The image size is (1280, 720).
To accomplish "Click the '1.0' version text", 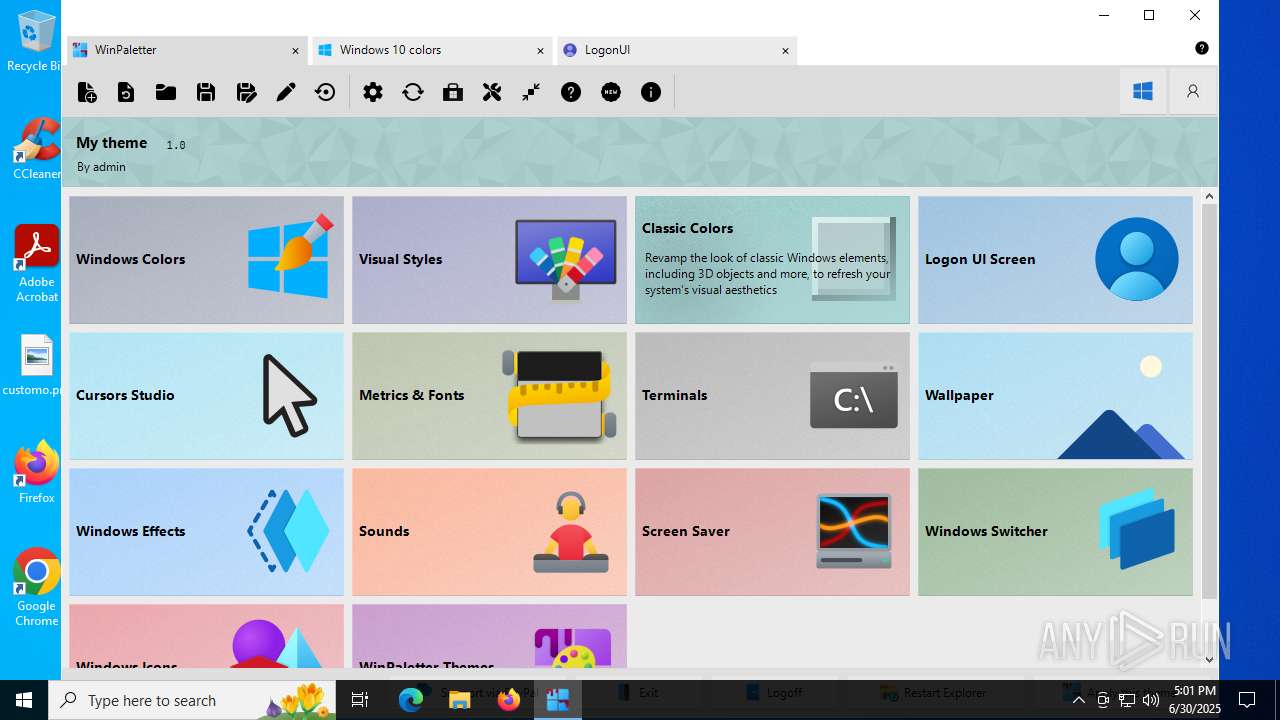I will [x=176, y=145].
